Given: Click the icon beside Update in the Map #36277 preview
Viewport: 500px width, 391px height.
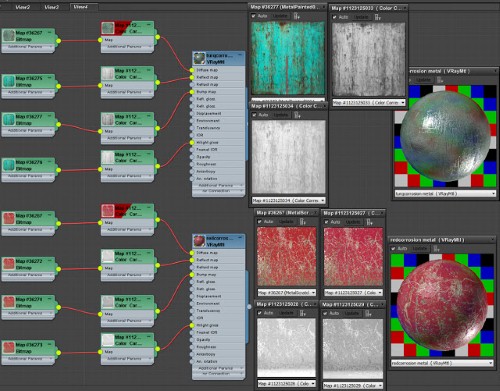Looking at the screenshot, I should 297,16.
